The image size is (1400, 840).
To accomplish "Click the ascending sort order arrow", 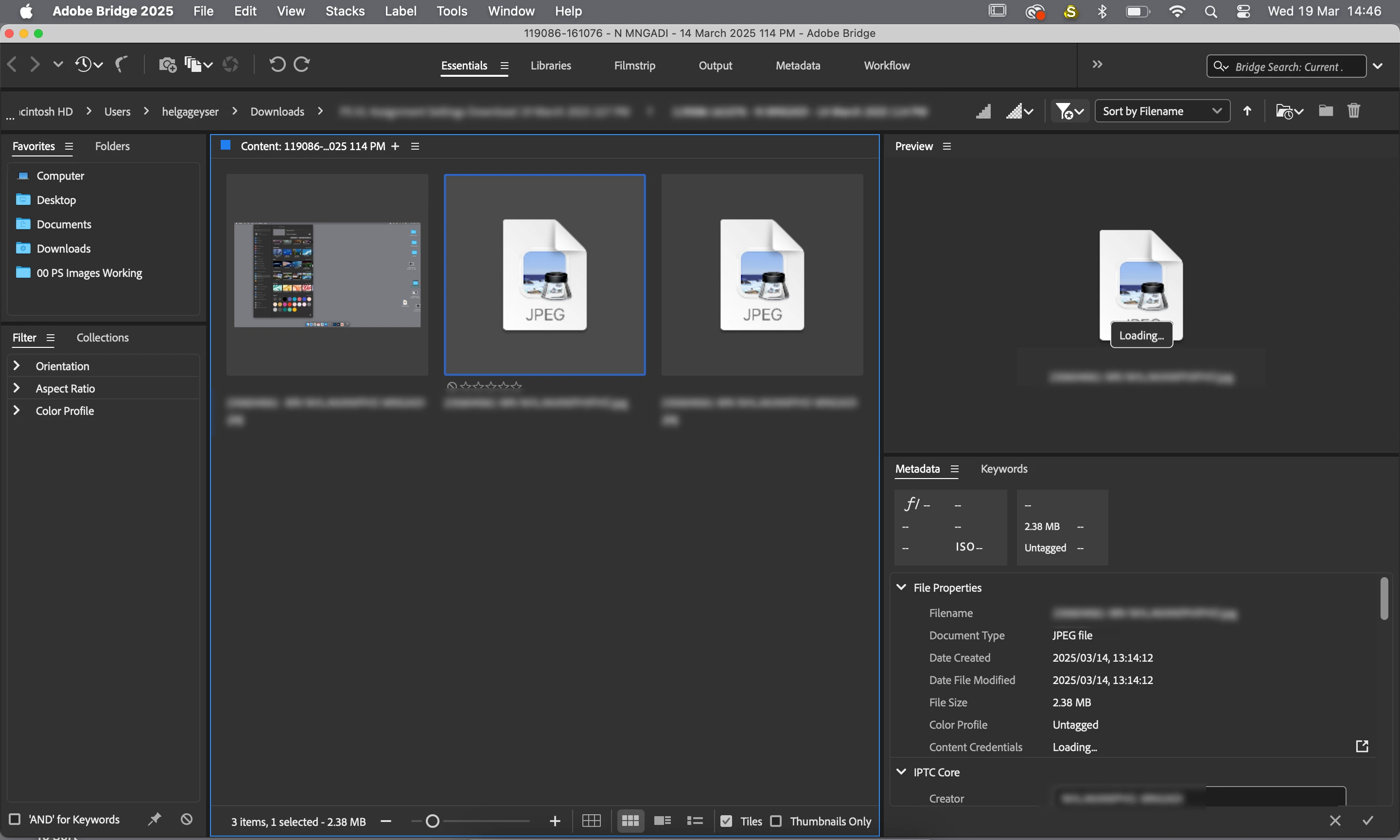I will tap(1247, 111).
